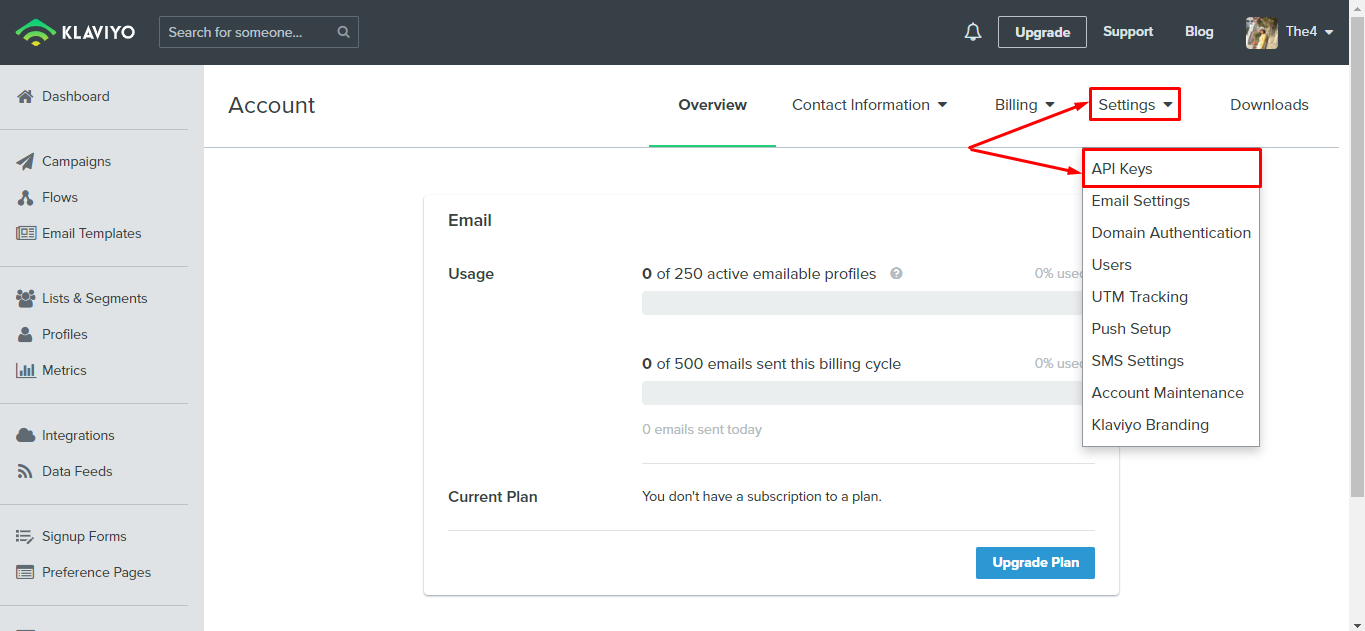The image size is (1365, 631).
Task: Click the '0 emails sent today' text
Action: click(702, 430)
